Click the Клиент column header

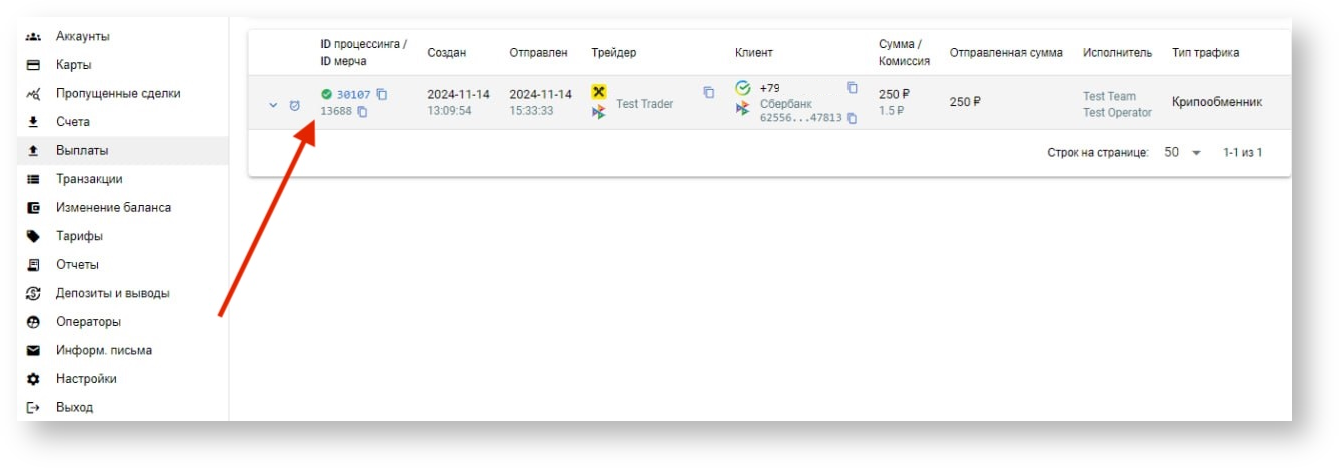tap(754, 53)
